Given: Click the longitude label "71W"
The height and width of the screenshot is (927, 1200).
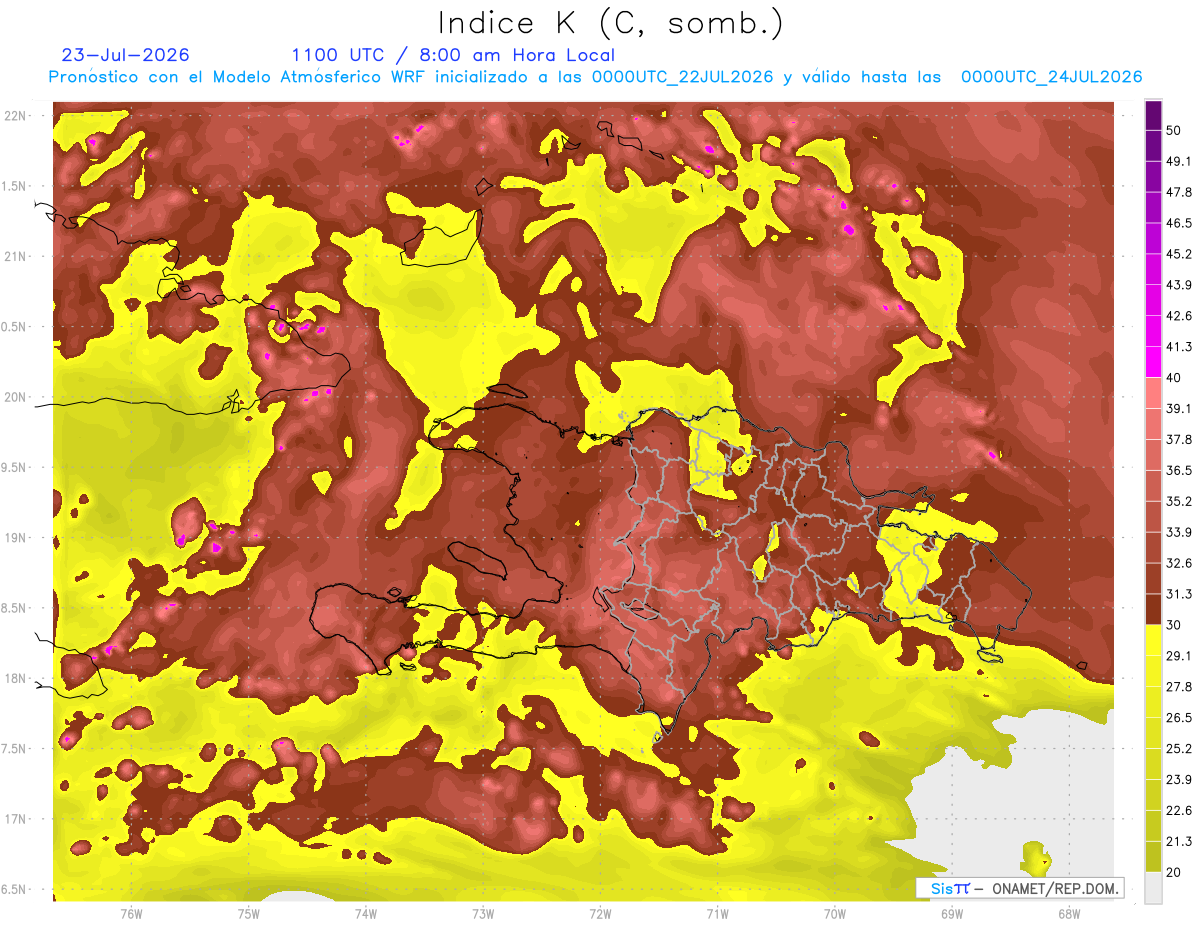Looking at the screenshot, I should [717, 913].
